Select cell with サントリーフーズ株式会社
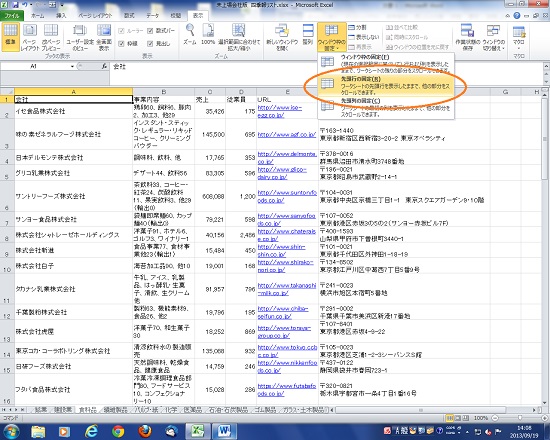The image size is (550, 440). pyautogui.click(x=73, y=196)
